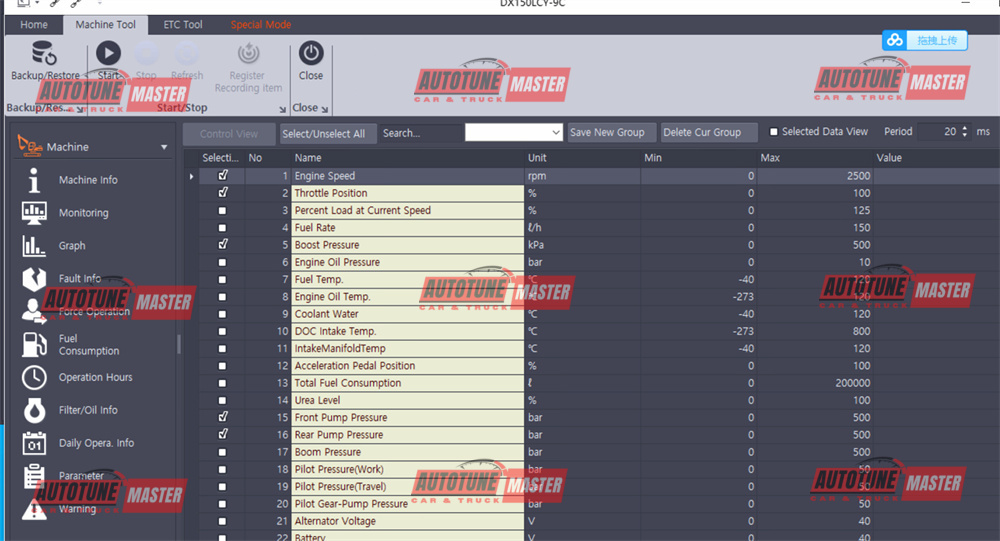Select the Total Fuel Consumption row
The height and width of the screenshot is (541, 1000).
pyautogui.click(x=407, y=383)
